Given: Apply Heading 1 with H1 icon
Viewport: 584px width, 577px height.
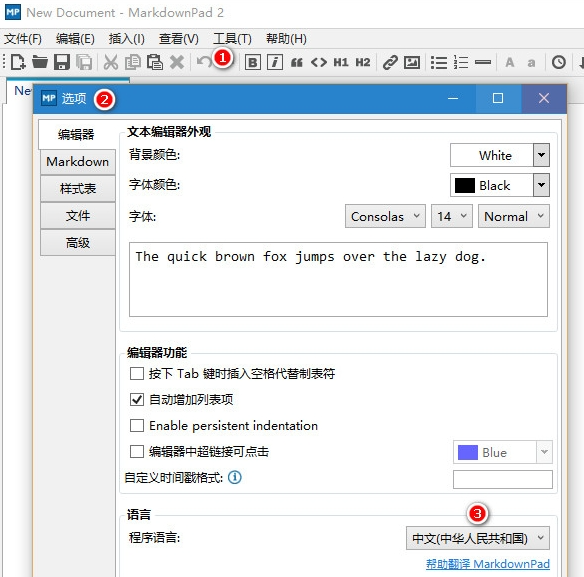Looking at the screenshot, I should click(341, 62).
